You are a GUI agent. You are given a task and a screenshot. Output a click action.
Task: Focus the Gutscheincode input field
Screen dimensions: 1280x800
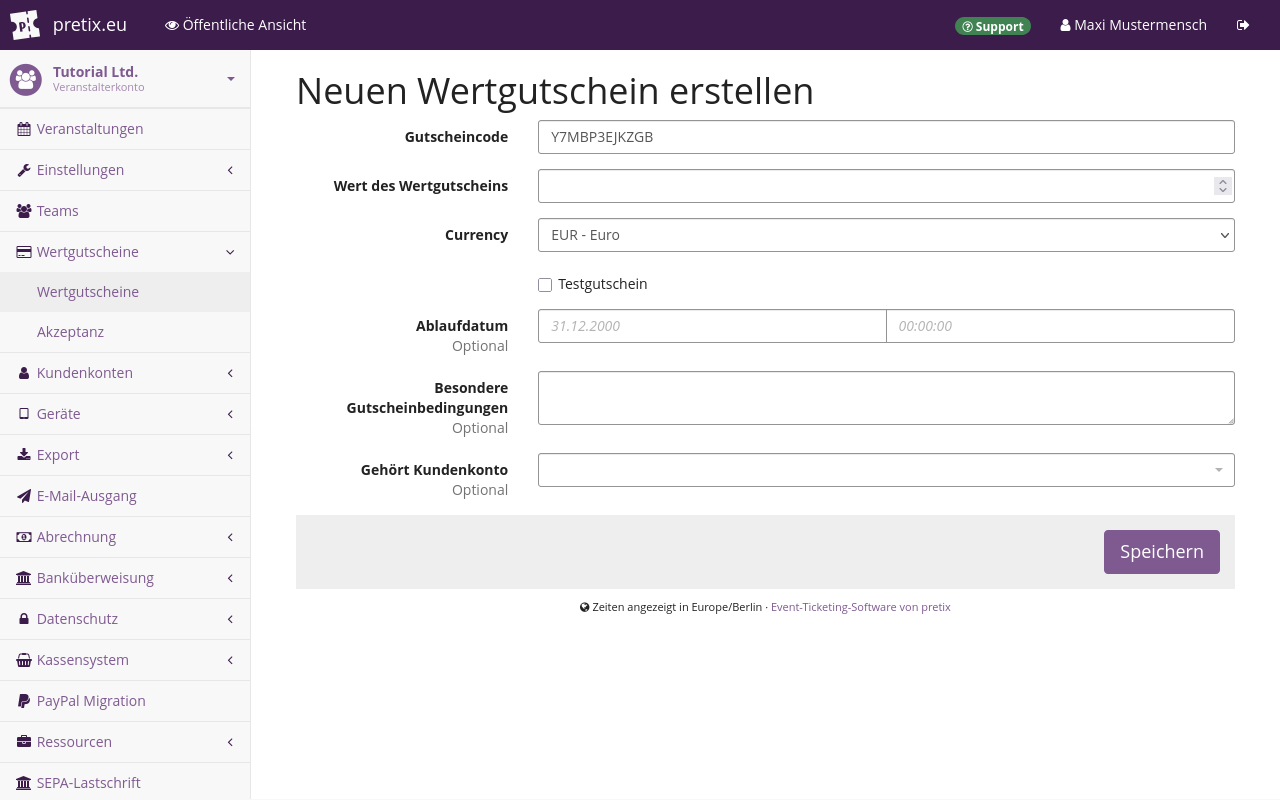pos(886,137)
